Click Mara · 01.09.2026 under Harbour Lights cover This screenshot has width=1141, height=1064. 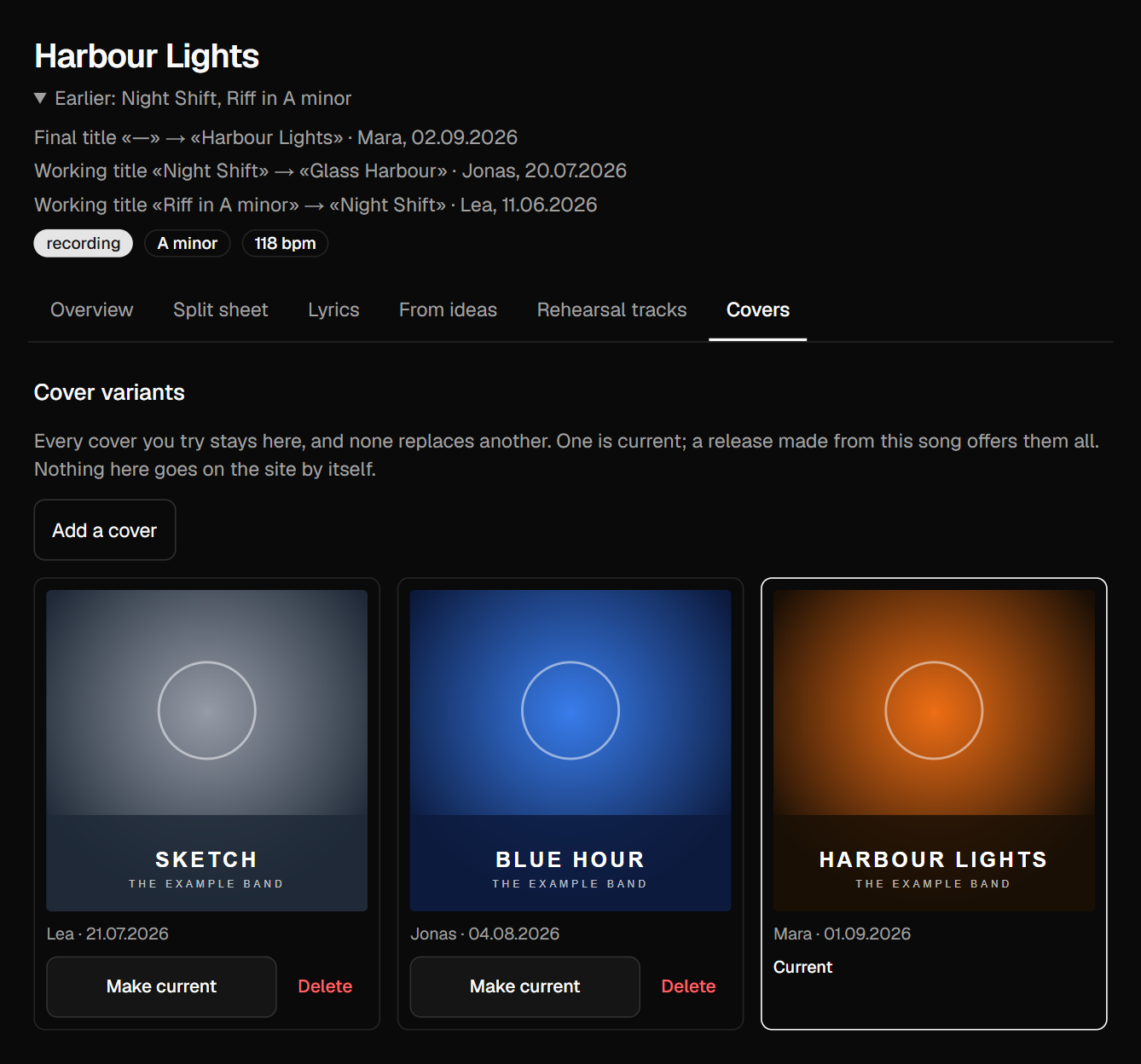[842, 934]
